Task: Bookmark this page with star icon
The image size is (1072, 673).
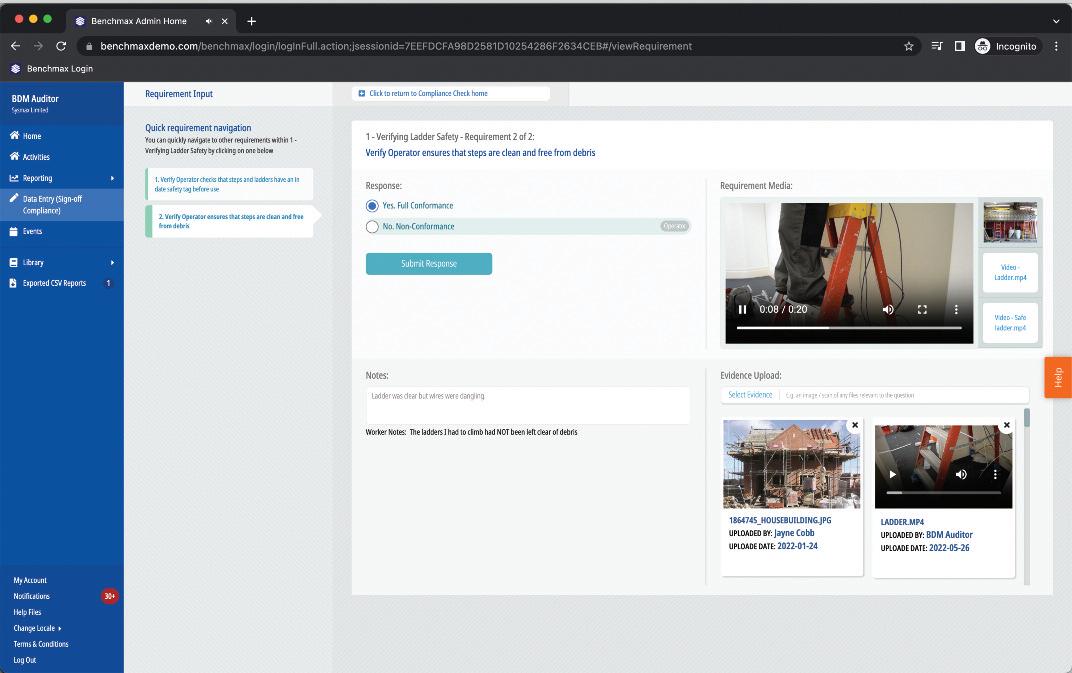Action: 909,47
